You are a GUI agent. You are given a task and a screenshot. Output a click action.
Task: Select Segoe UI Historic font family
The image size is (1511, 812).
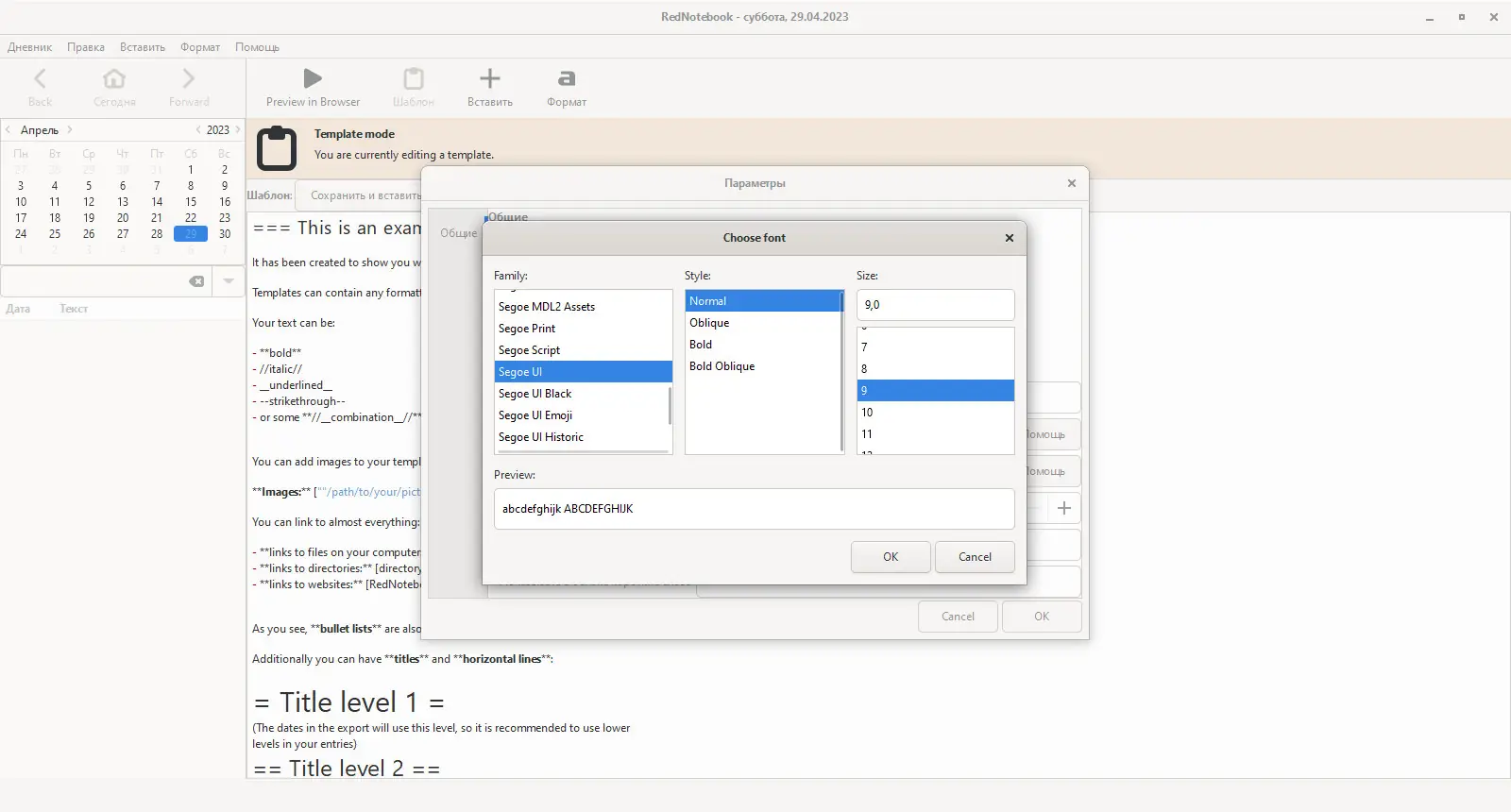[583, 437]
